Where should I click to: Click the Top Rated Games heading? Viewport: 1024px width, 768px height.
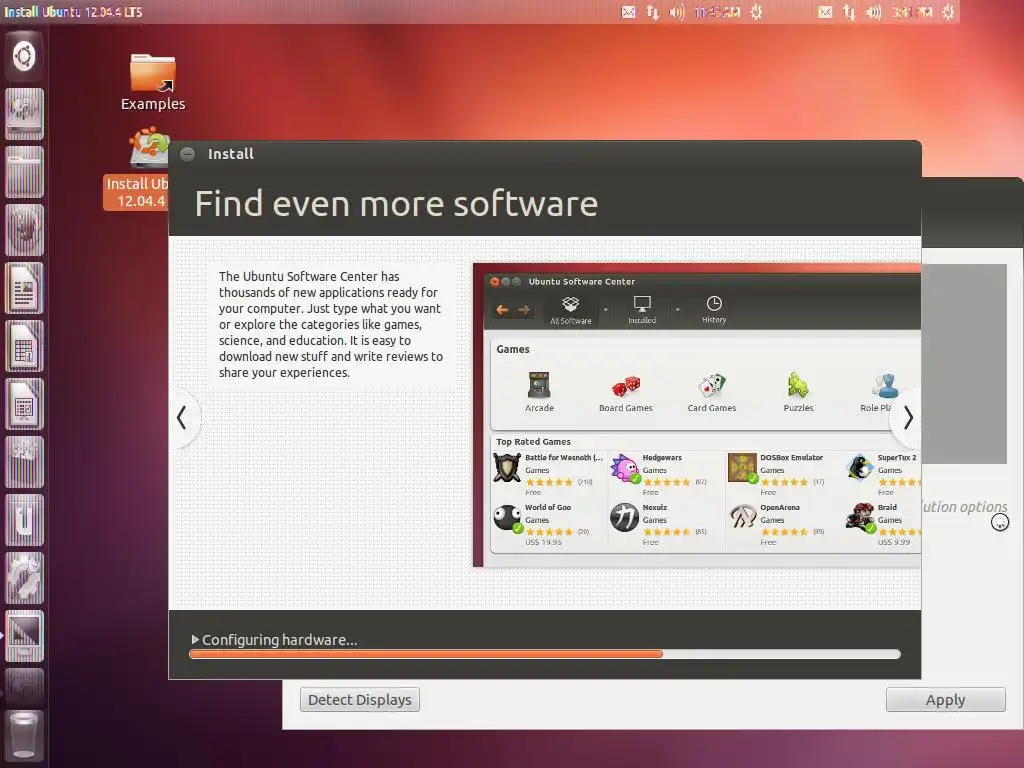tap(533, 442)
